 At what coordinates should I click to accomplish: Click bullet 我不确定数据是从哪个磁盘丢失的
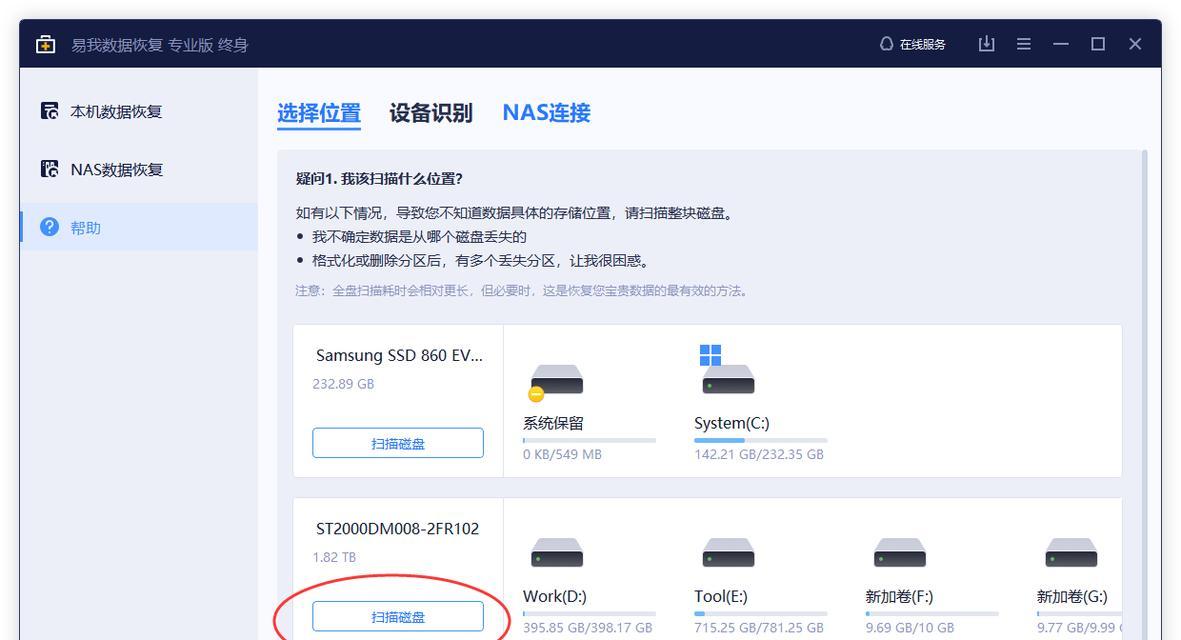[420, 237]
